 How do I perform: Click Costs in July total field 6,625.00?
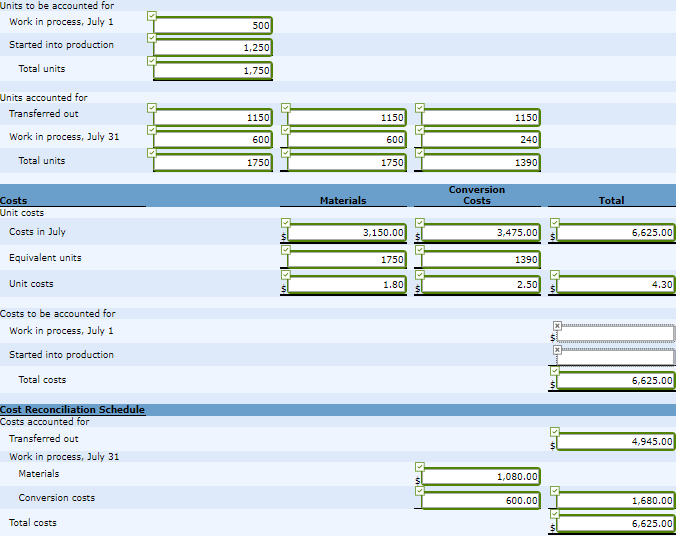[616, 232]
